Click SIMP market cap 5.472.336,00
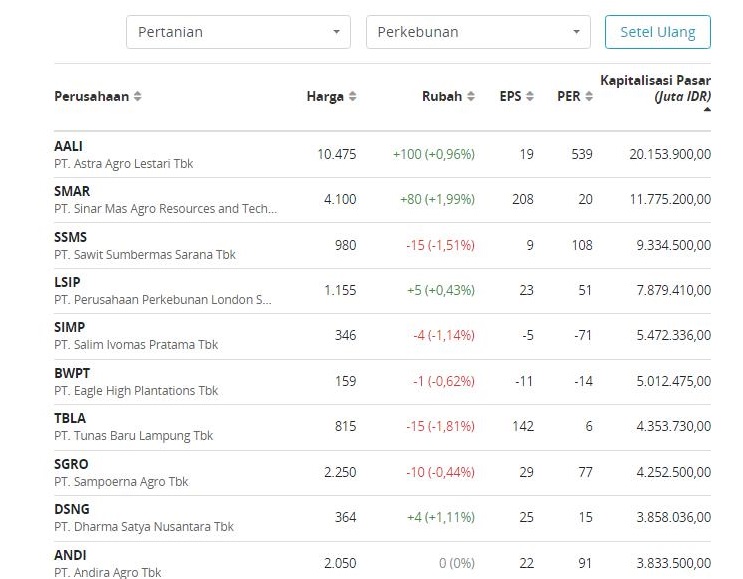The height and width of the screenshot is (579, 743). (674, 335)
